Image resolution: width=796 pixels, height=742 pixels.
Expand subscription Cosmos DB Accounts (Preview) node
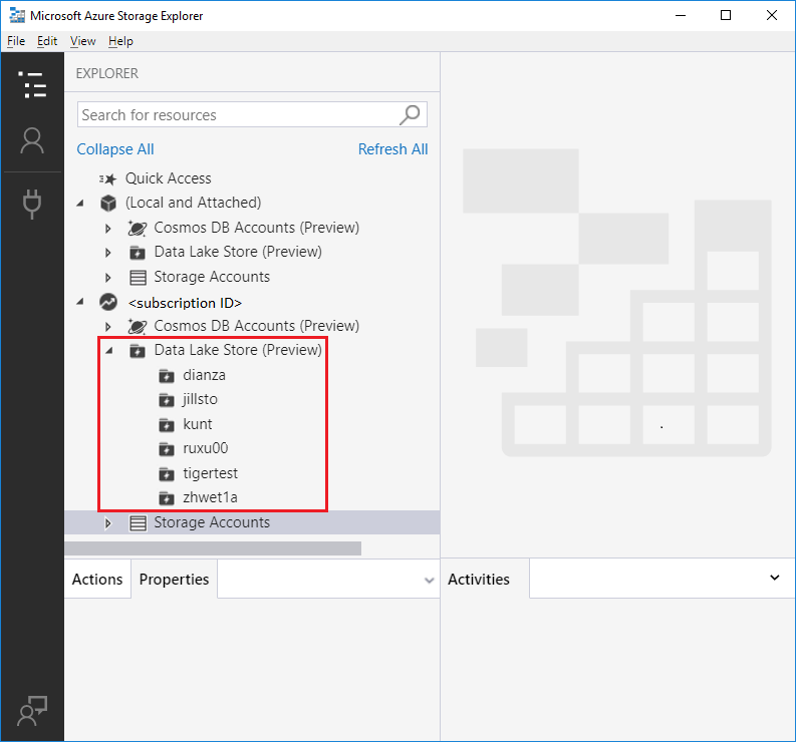(x=108, y=326)
